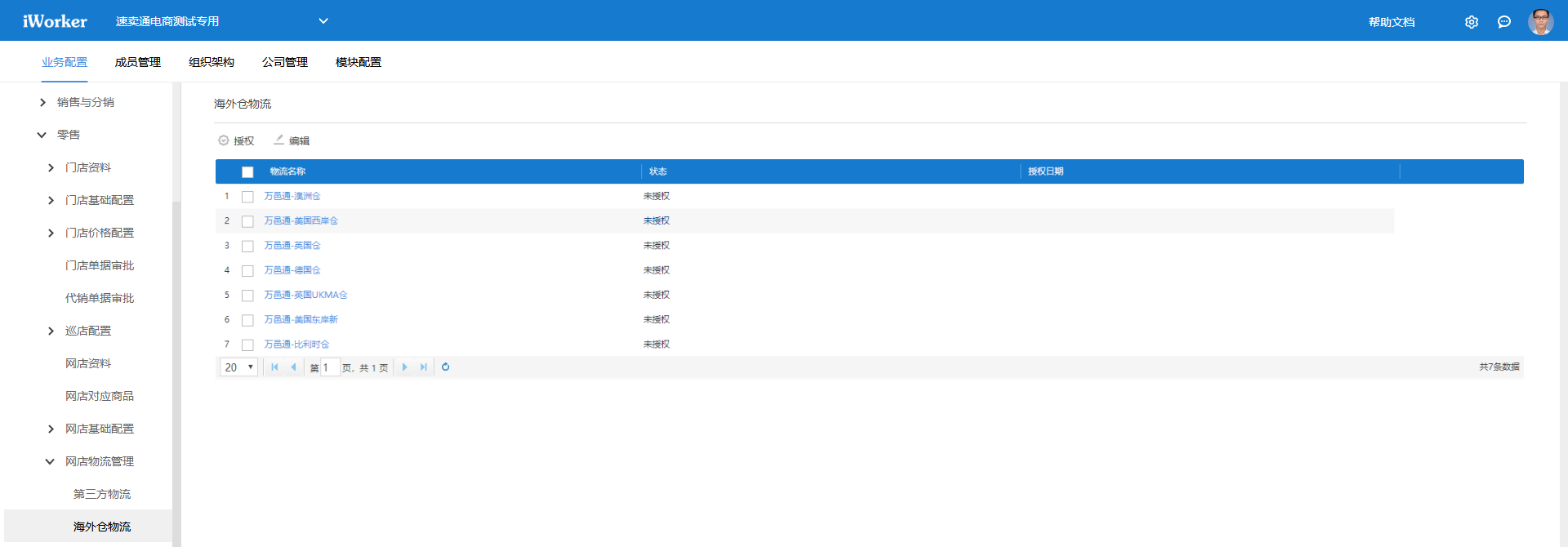The width and height of the screenshot is (1568, 547).
Task: Switch to the 成员管理 tab
Action: 138,62
